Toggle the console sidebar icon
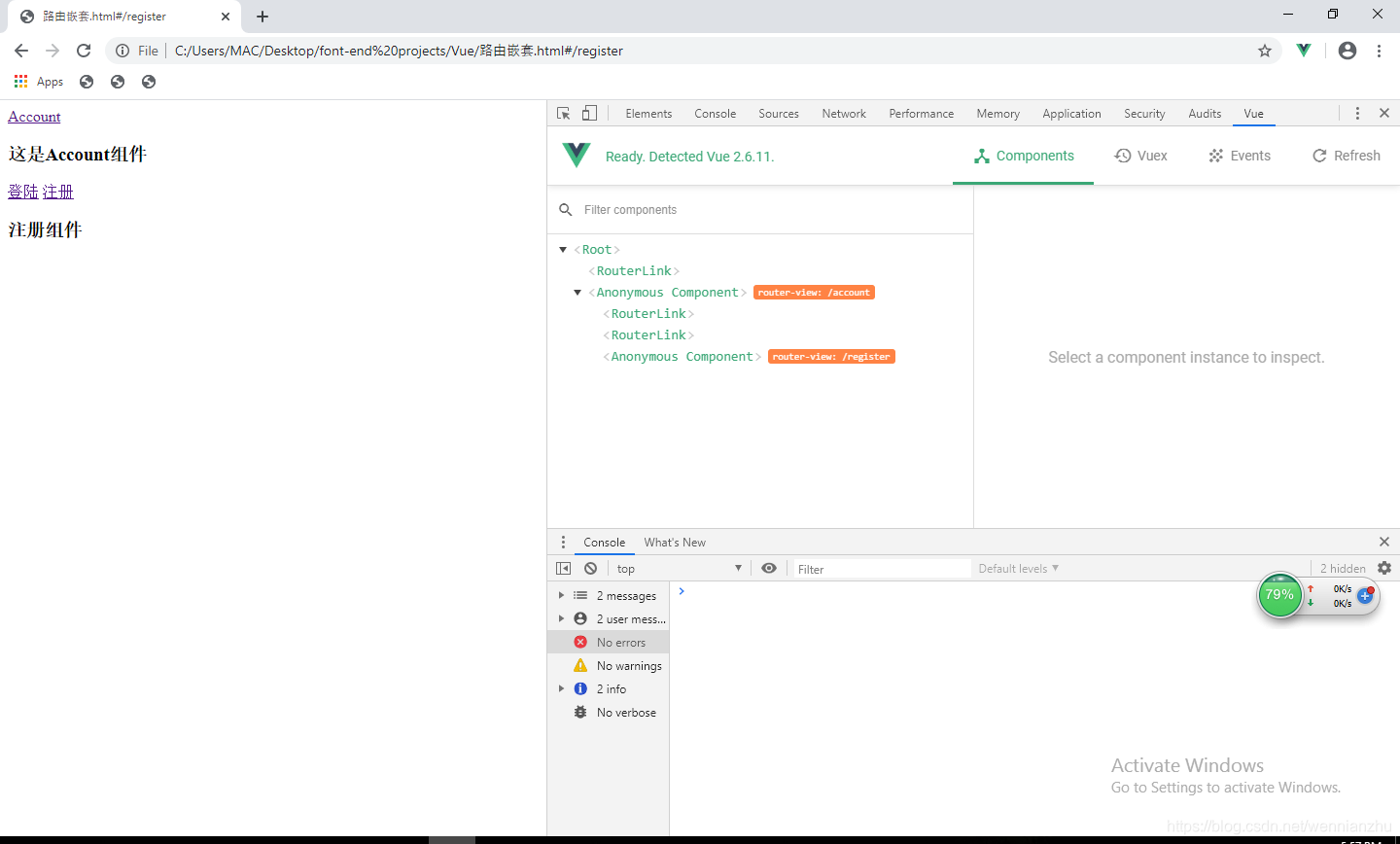Image resolution: width=1400 pixels, height=844 pixels. click(563, 569)
